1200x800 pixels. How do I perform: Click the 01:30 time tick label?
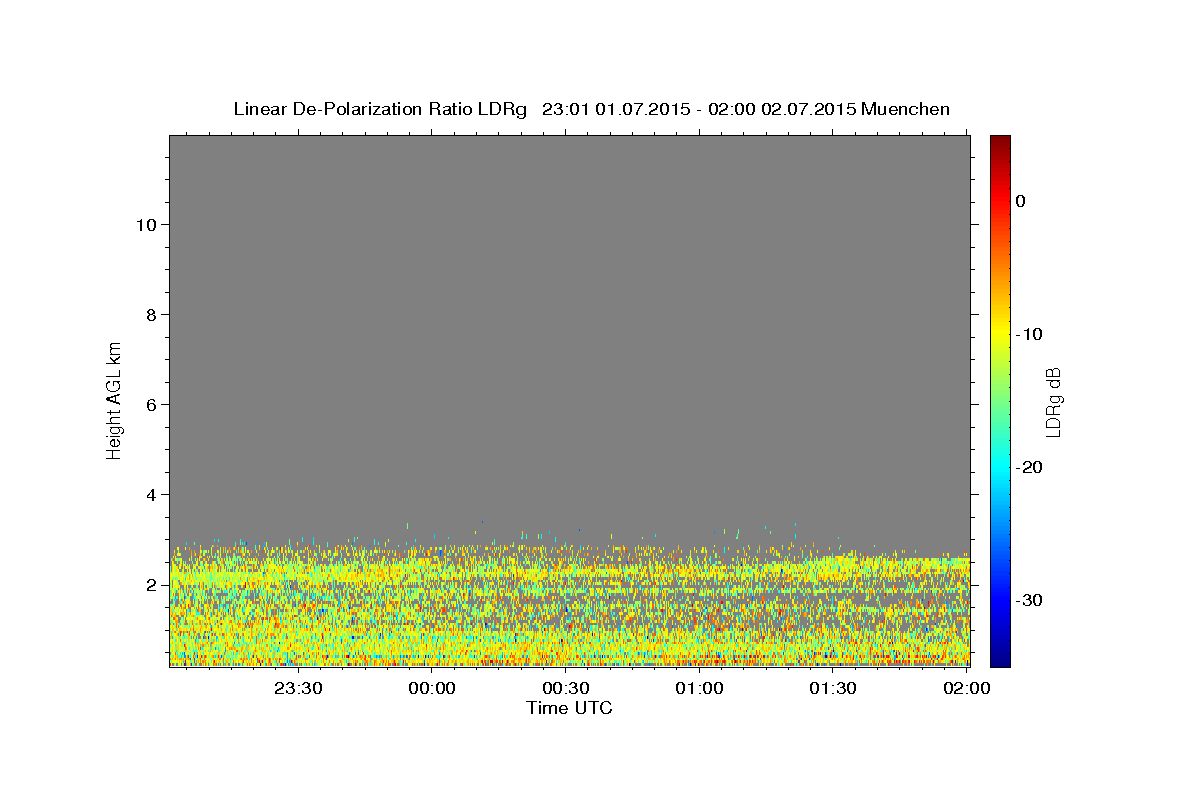point(833,688)
